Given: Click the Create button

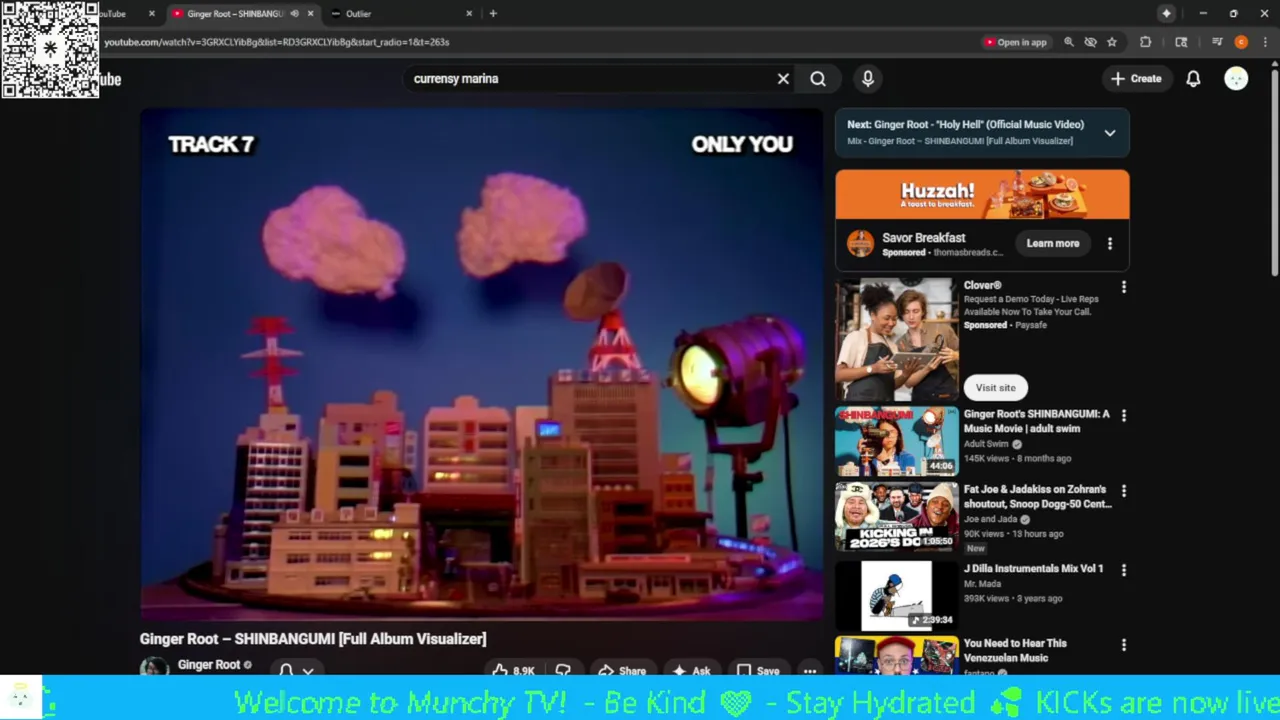Looking at the screenshot, I should [x=1136, y=79].
